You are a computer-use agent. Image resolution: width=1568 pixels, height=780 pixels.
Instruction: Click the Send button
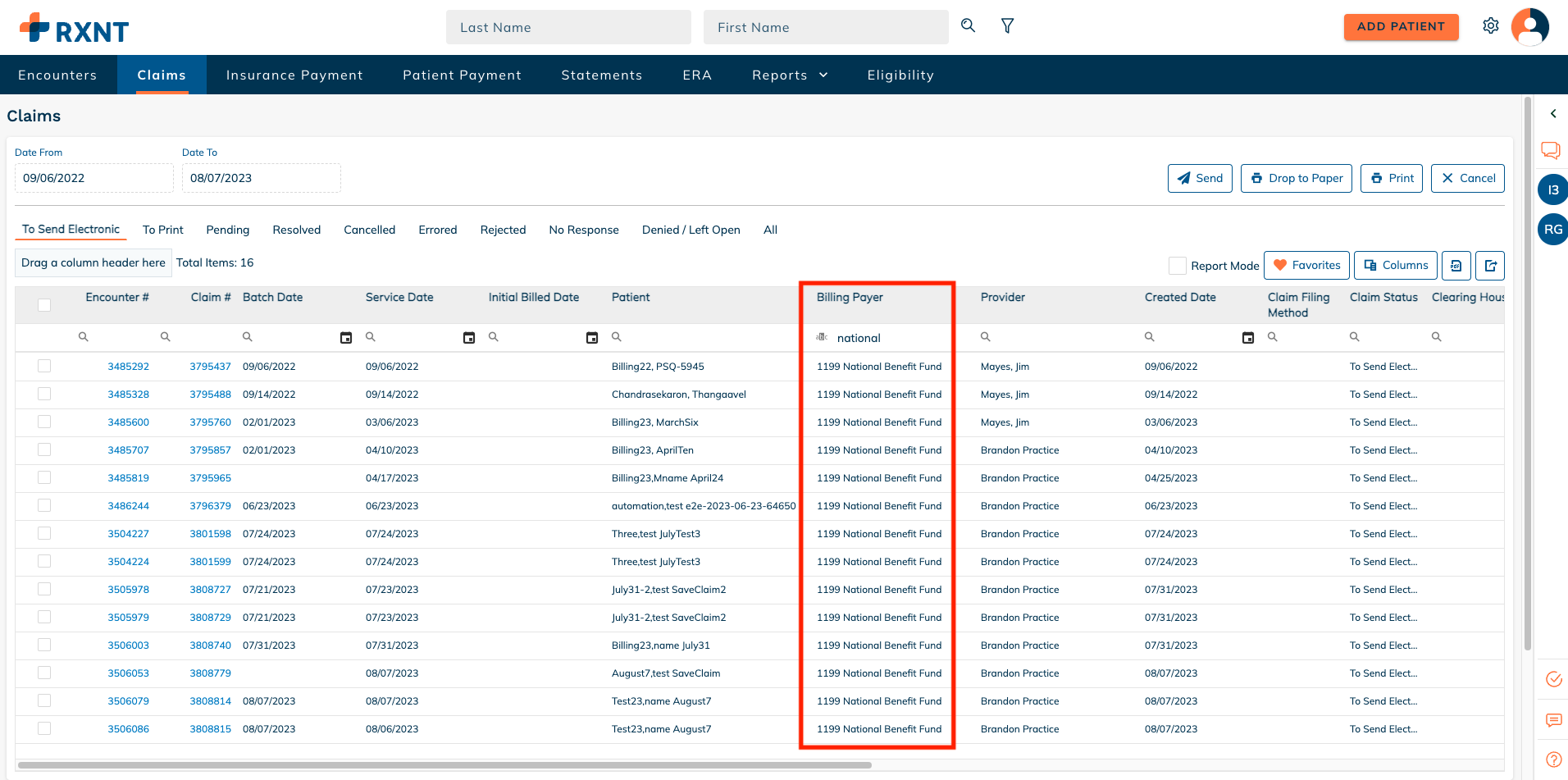pos(1200,178)
